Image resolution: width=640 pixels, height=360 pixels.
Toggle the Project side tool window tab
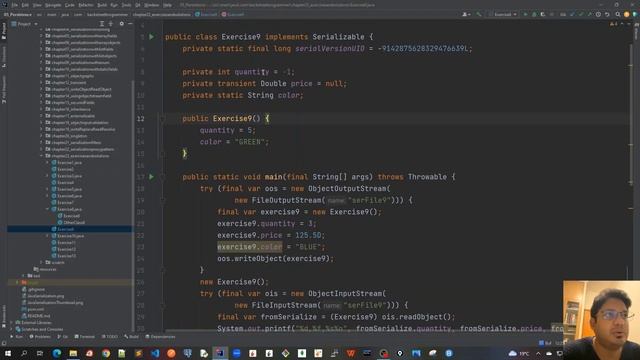click(4, 32)
